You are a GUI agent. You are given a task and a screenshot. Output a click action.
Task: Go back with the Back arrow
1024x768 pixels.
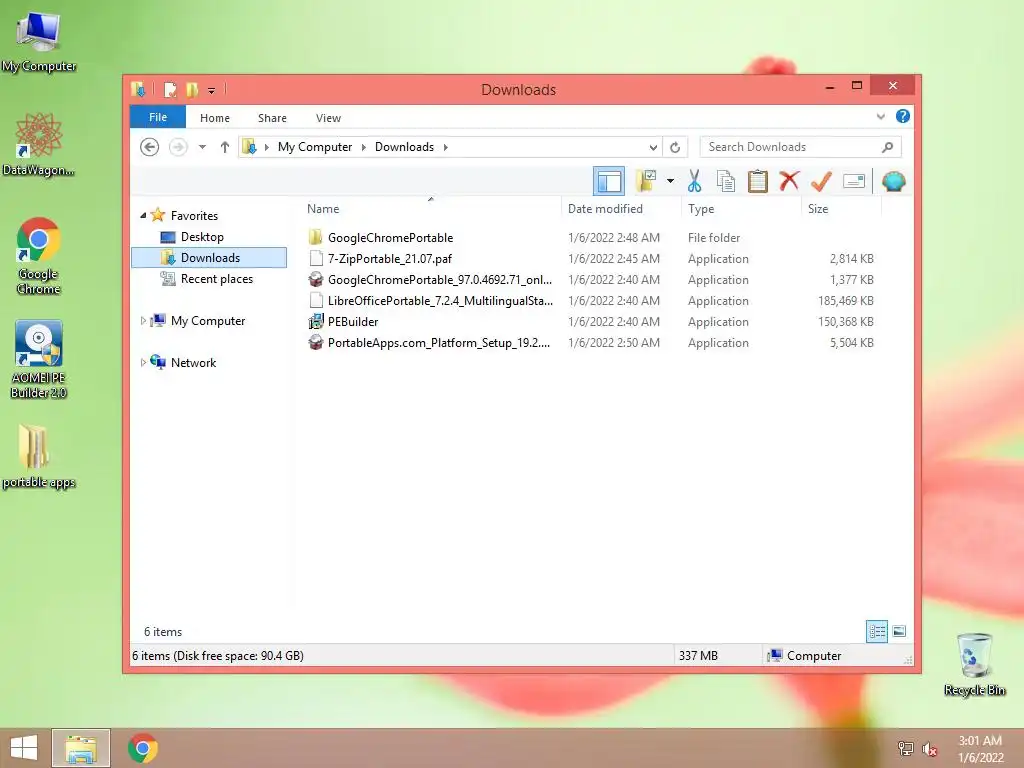pyautogui.click(x=150, y=147)
